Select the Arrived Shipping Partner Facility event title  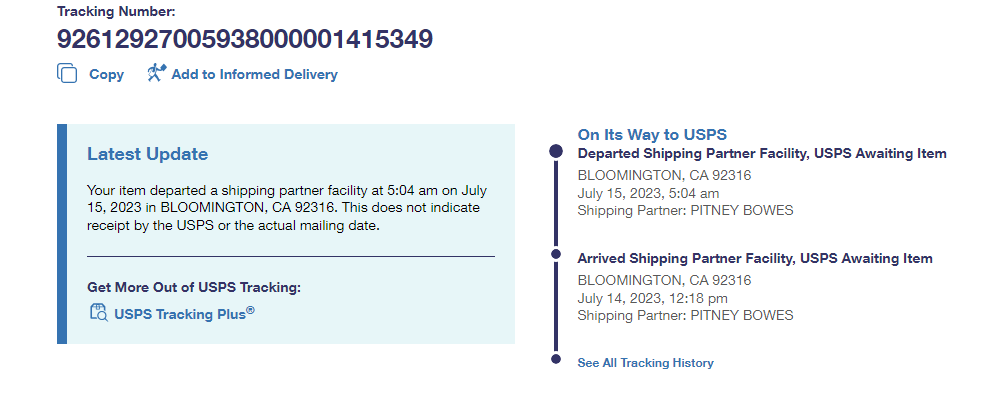755,258
